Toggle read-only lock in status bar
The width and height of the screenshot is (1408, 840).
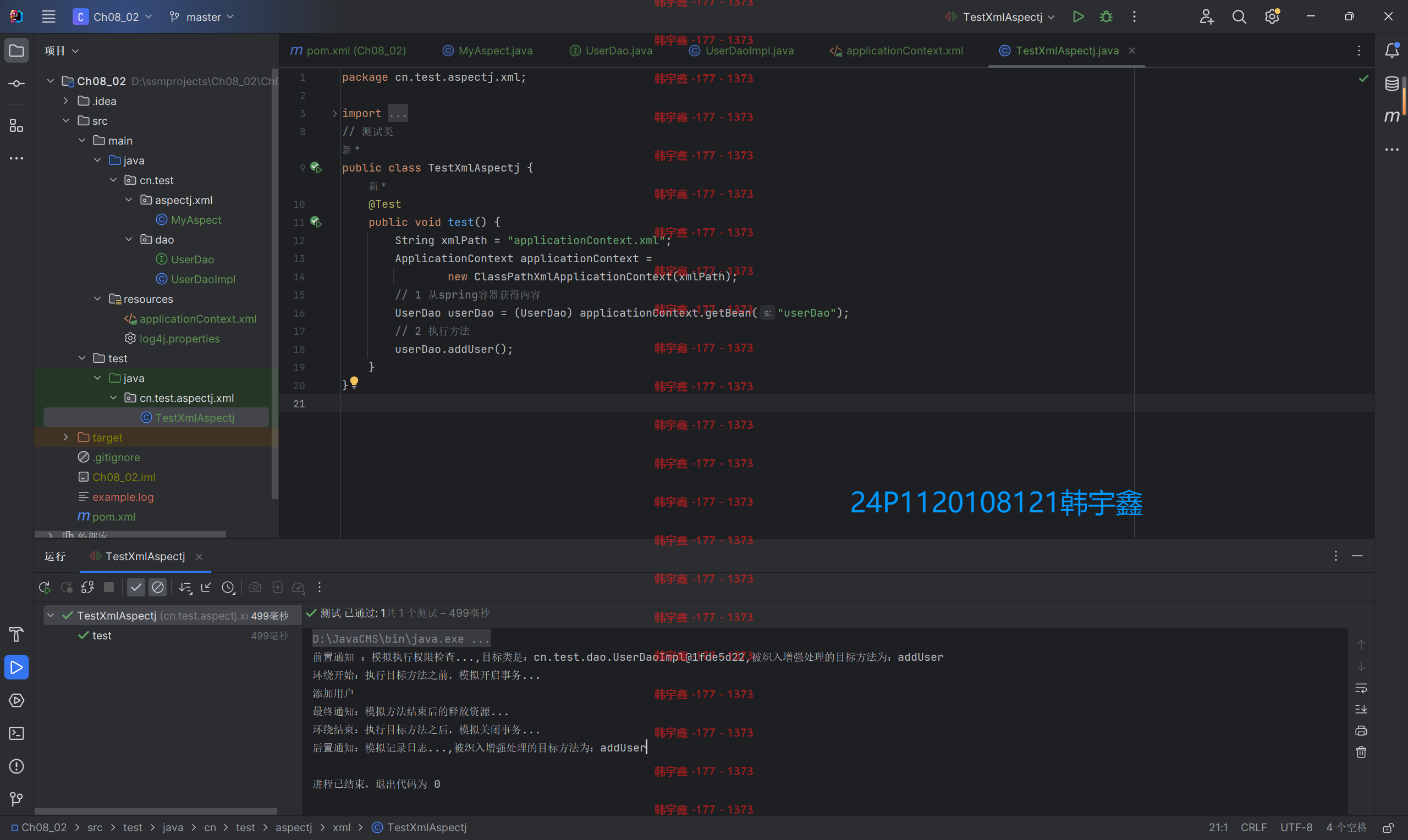1388,827
